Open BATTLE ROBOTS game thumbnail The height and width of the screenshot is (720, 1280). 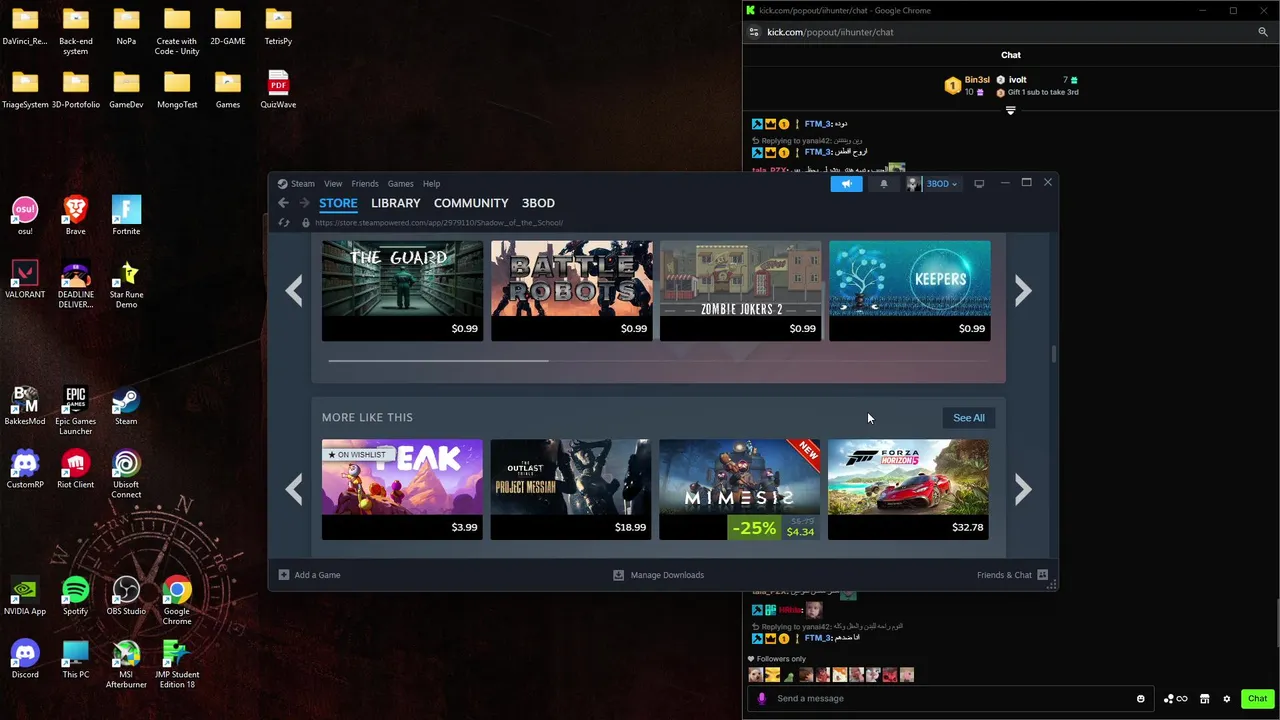pyautogui.click(x=571, y=291)
